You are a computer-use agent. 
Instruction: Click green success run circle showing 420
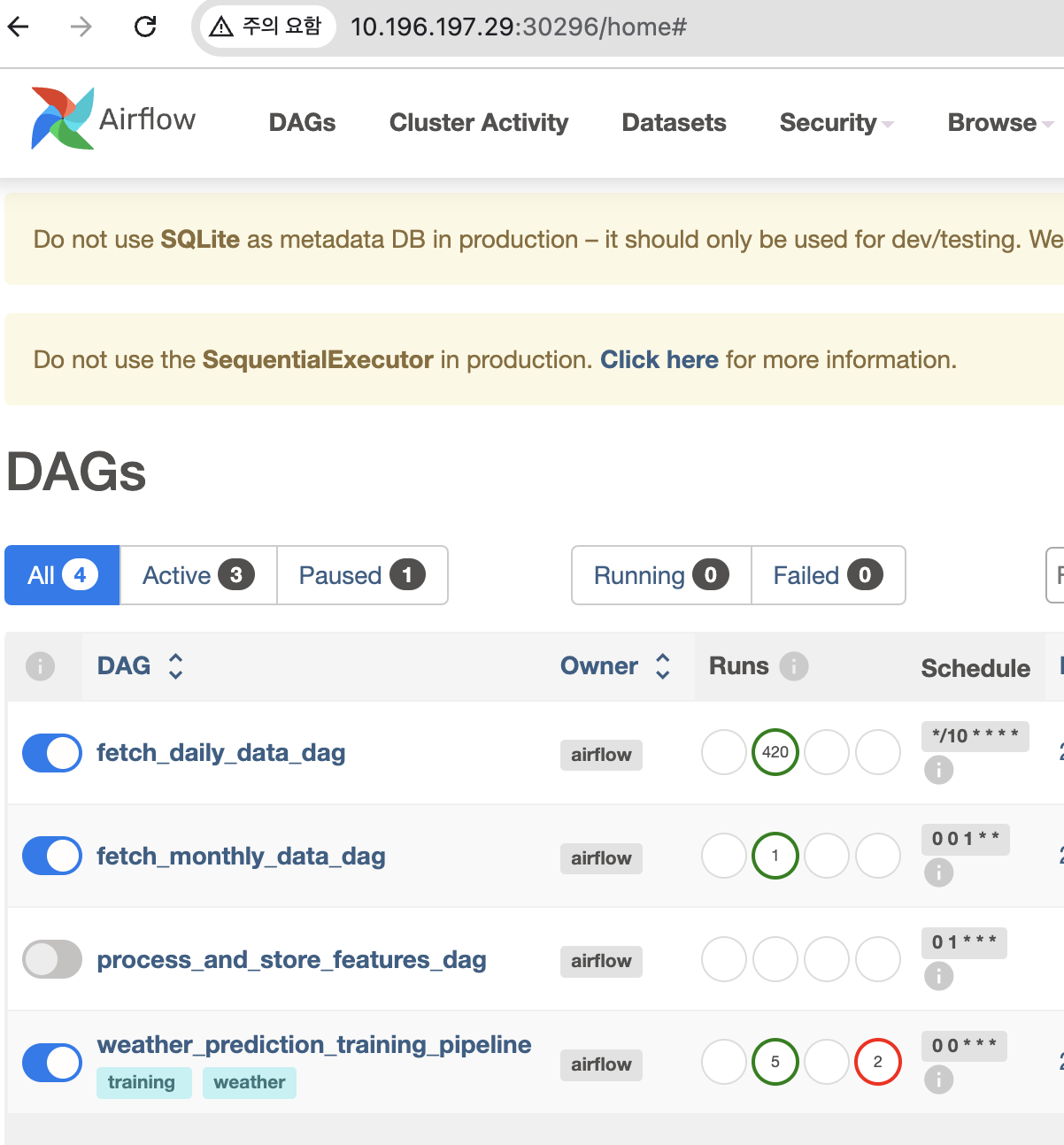[x=775, y=752]
